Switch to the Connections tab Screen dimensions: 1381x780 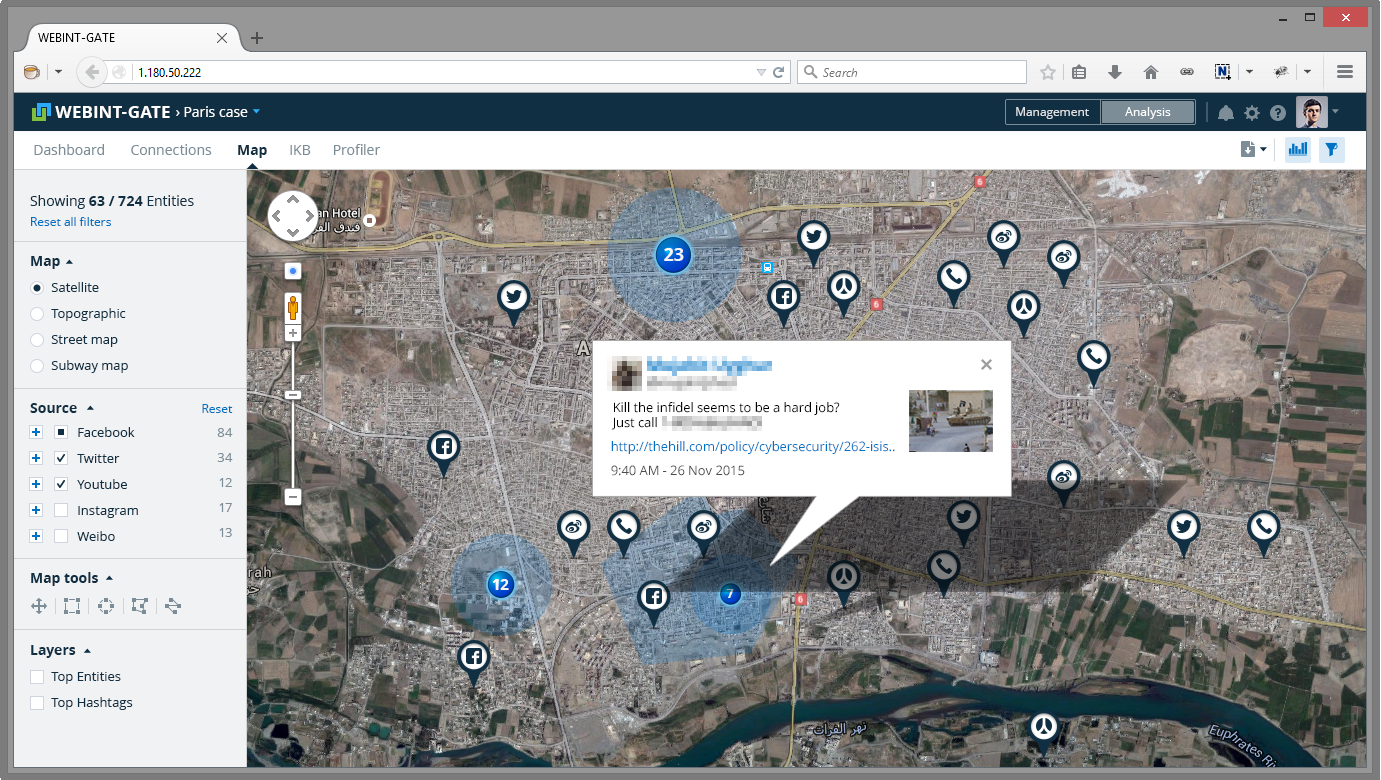click(171, 150)
